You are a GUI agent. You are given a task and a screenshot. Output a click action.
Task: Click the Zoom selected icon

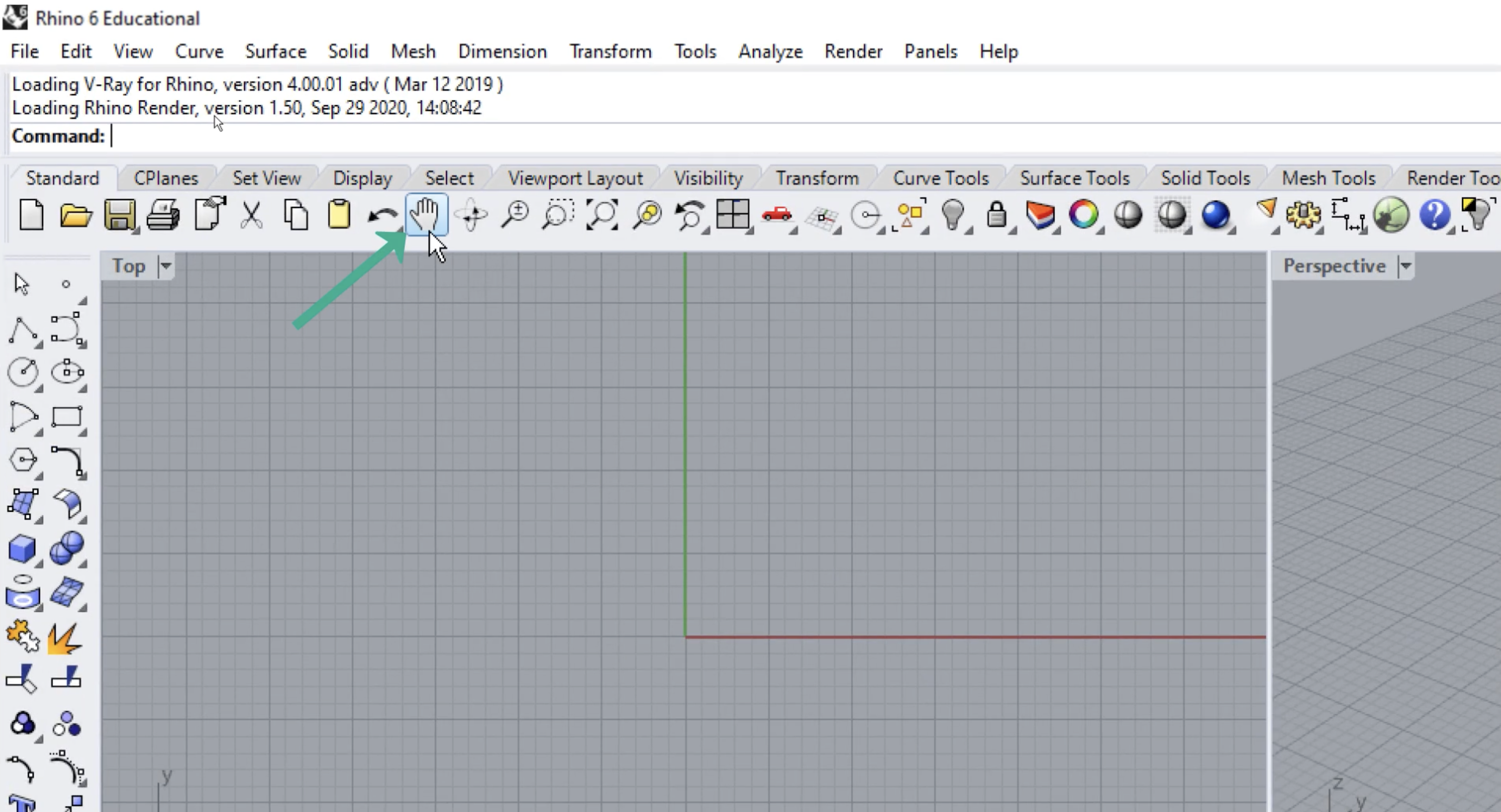[647, 215]
